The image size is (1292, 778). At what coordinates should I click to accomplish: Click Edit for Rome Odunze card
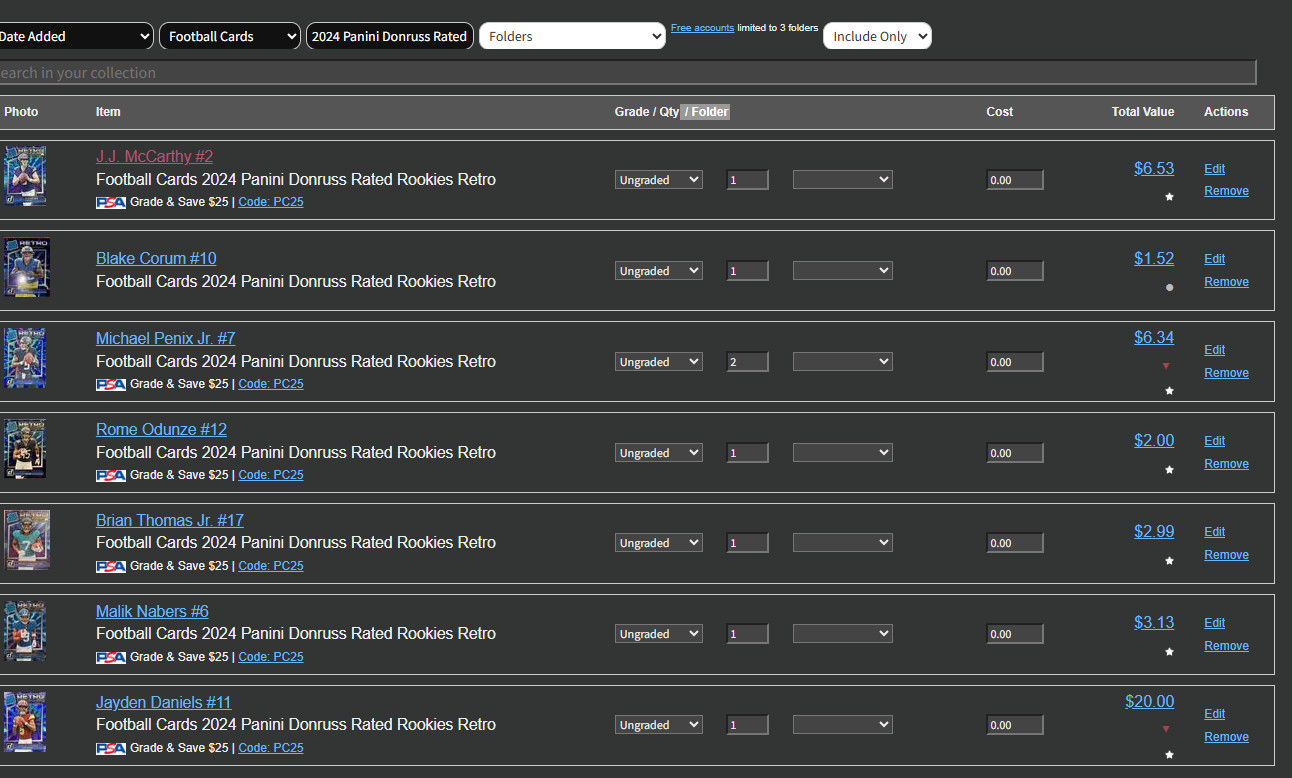[1214, 441]
